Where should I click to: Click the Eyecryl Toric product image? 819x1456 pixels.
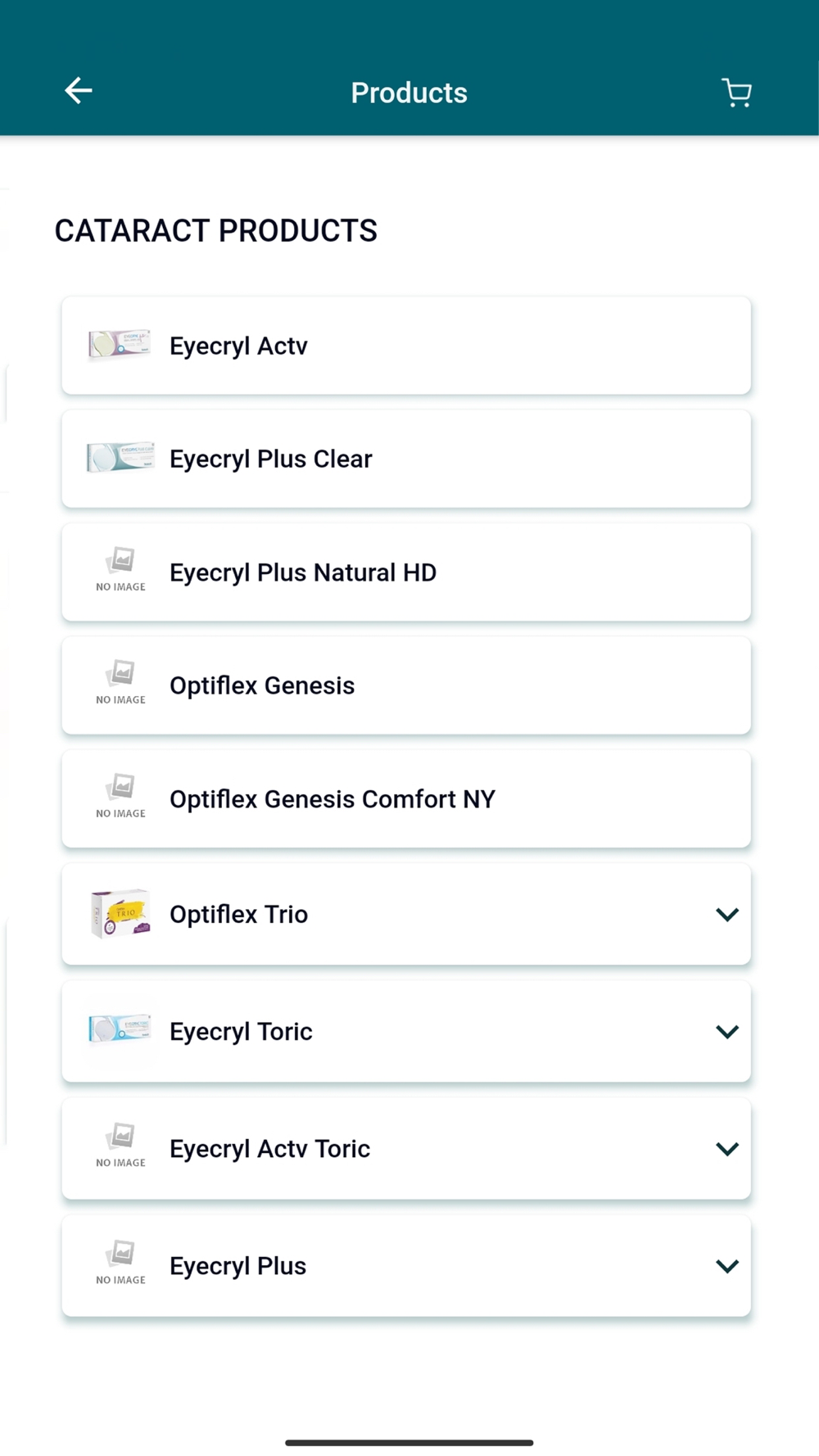pos(120,1030)
